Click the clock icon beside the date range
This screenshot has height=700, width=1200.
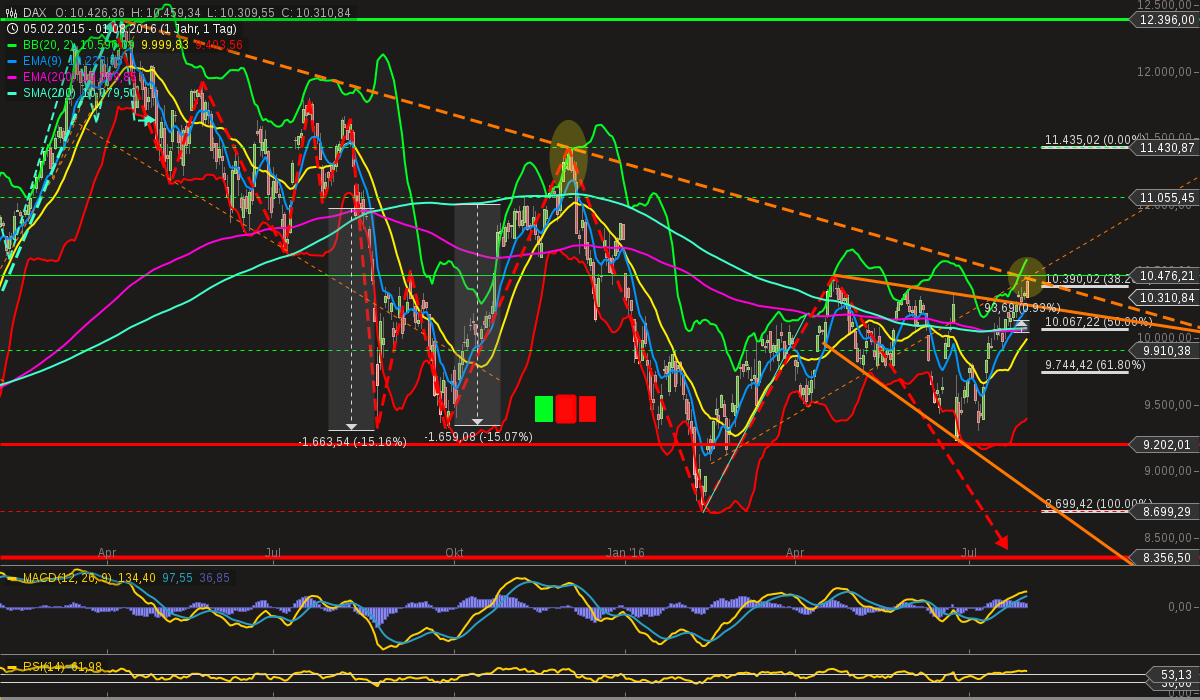[x=12, y=29]
